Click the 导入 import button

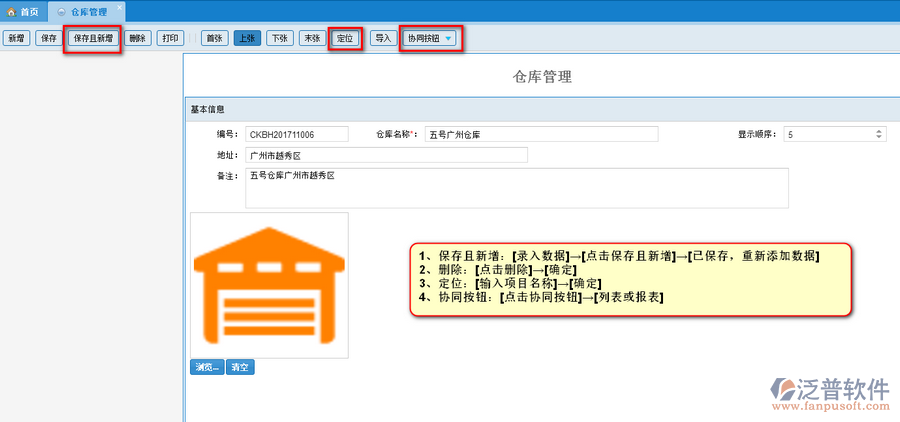pos(383,39)
